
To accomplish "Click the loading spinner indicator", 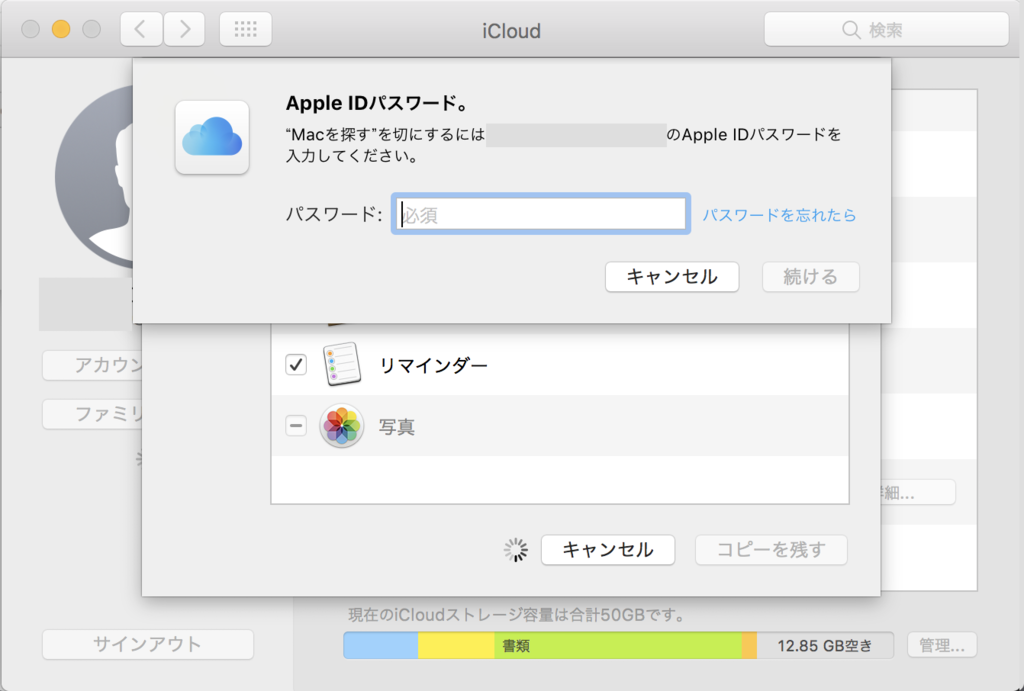I will tap(516, 550).
